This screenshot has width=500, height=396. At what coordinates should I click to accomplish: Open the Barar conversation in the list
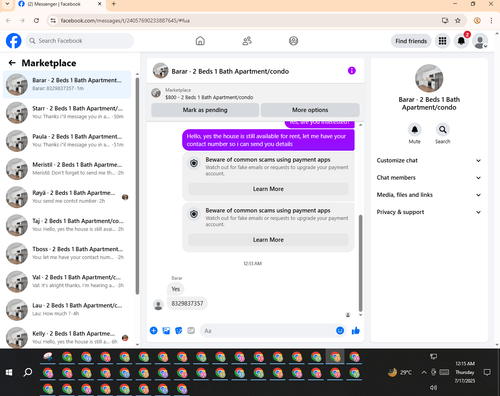coord(67,84)
